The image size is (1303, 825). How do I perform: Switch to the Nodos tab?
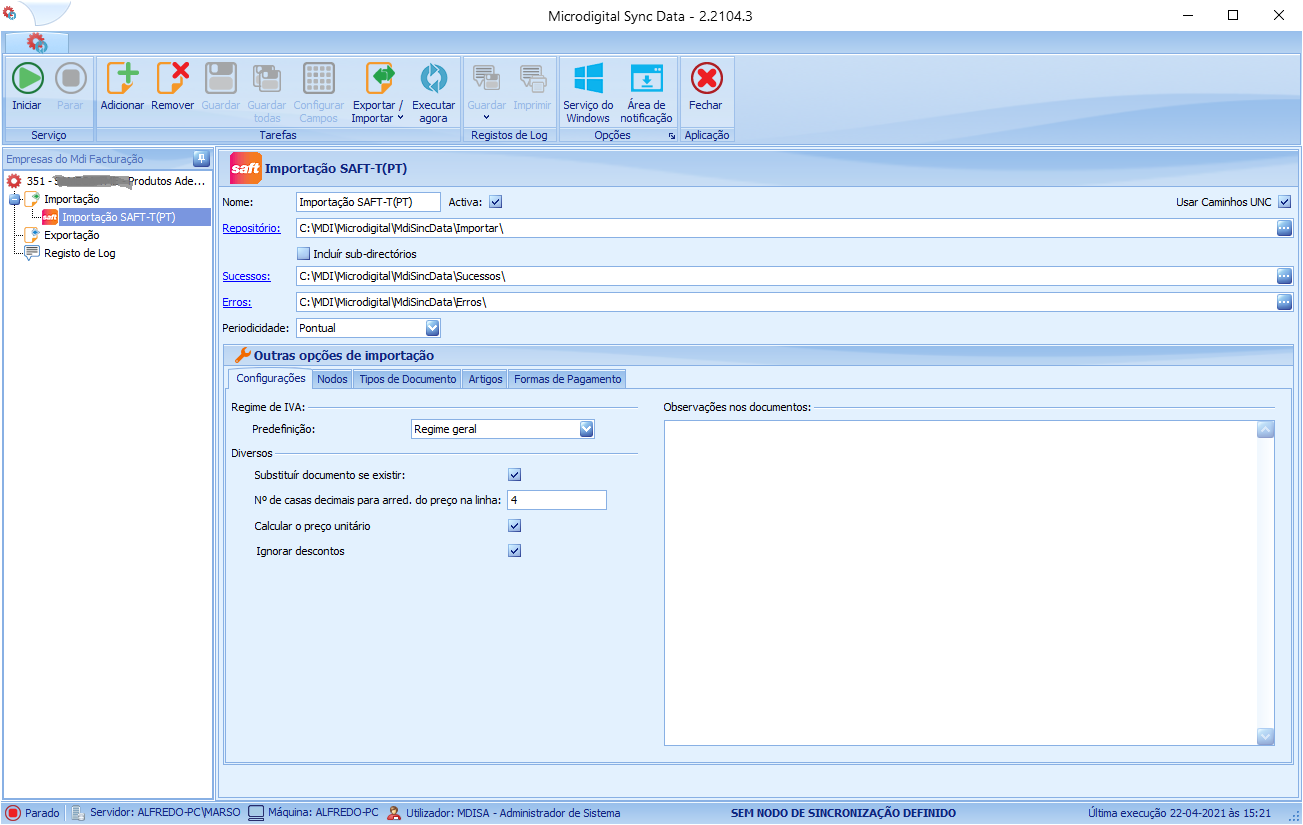332,379
